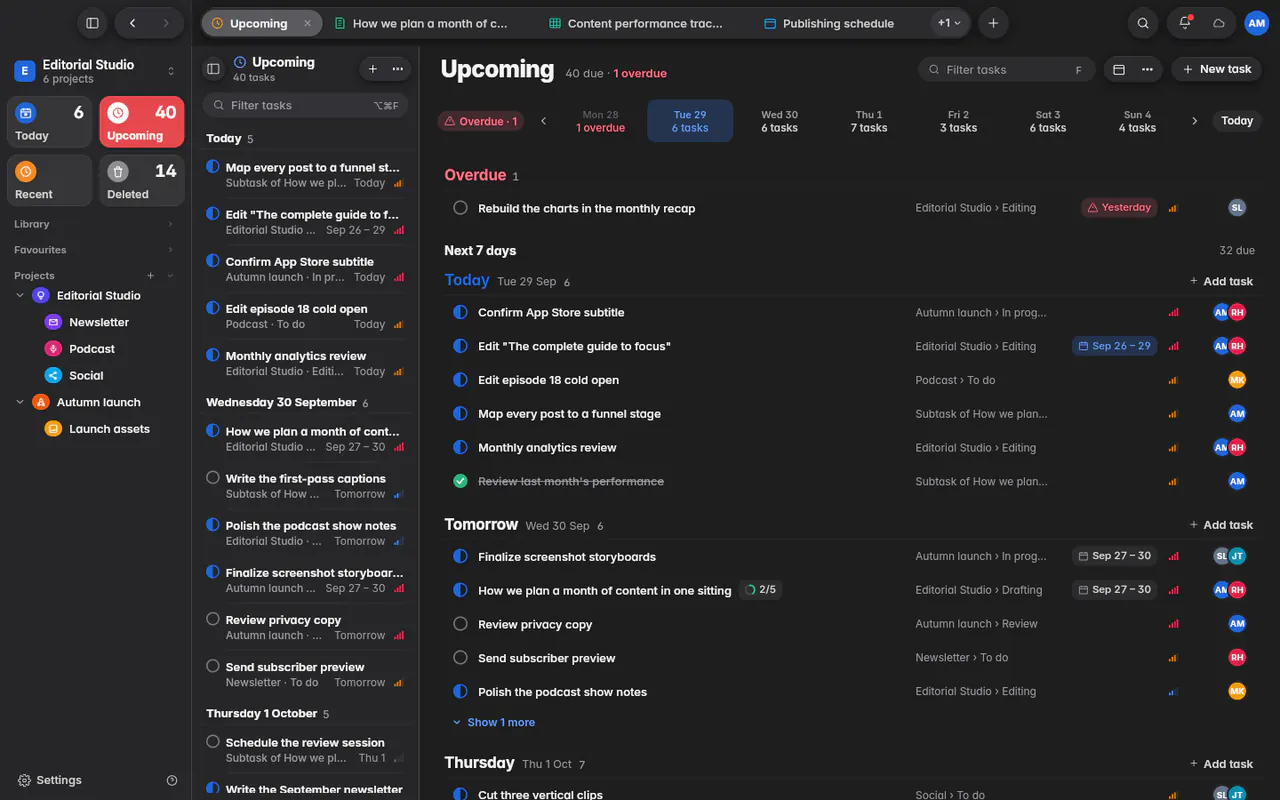Mark Rebuild the charts task complete
Screen dimensions: 1280x800
[460, 208]
